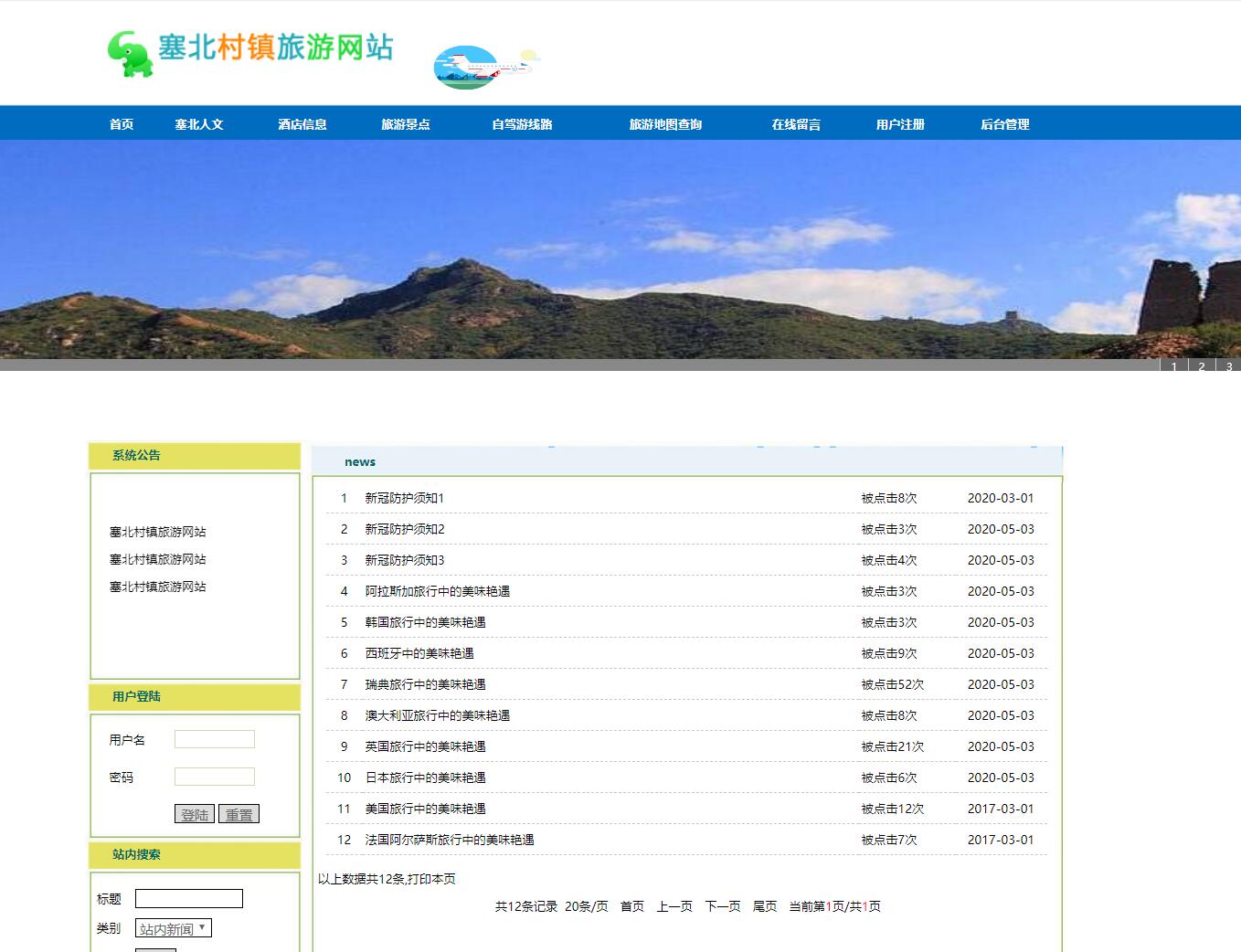Open the 类别 category dropdown in 站内搜索
Viewport: 1241px width, 952px height.
click(x=173, y=927)
